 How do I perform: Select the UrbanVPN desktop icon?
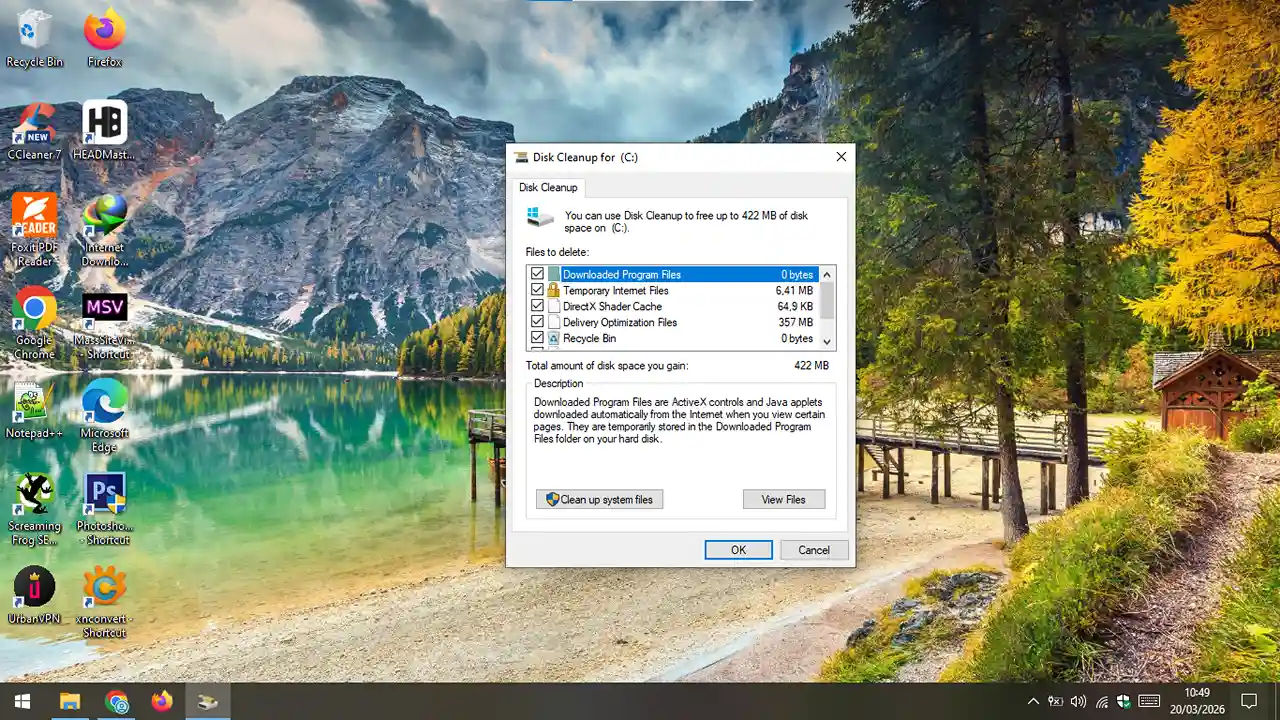[34, 595]
